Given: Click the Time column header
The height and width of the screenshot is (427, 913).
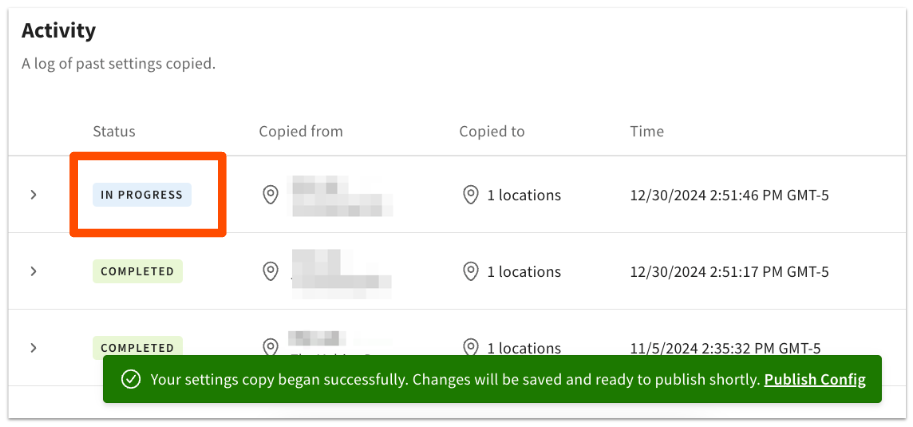Looking at the screenshot, I should (646, 131).
